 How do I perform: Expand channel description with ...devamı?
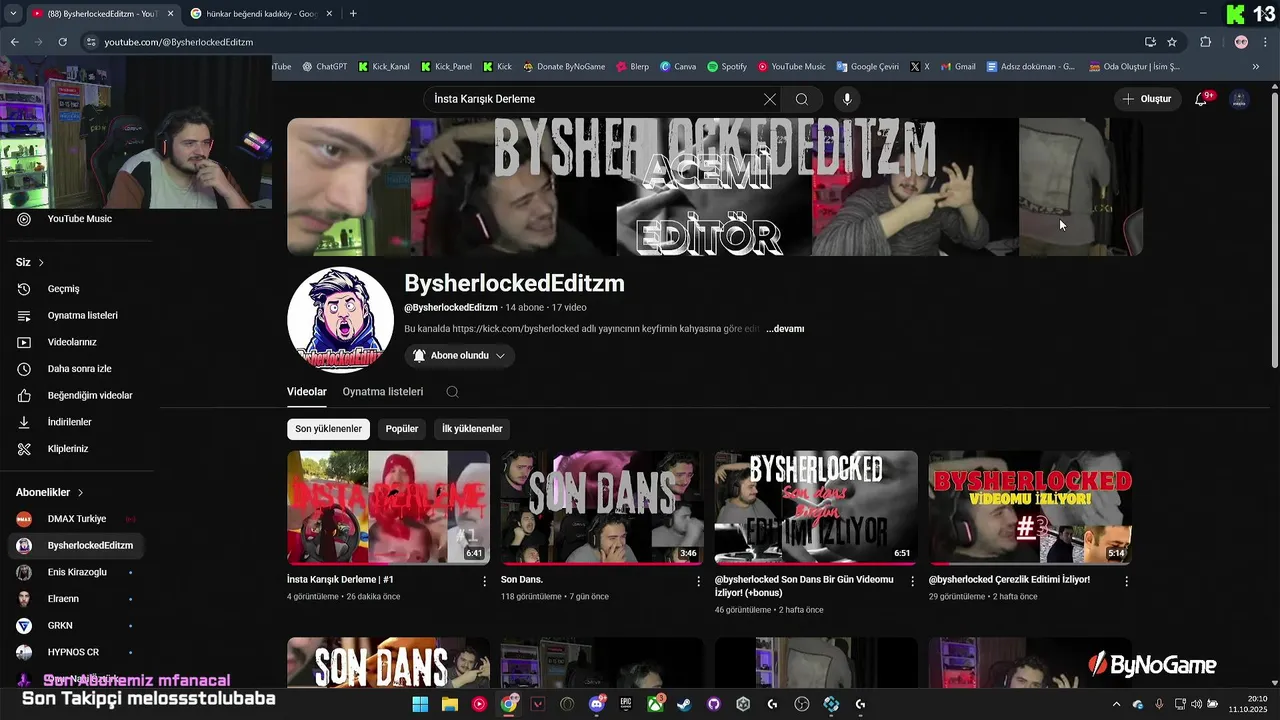click(785, 329)
